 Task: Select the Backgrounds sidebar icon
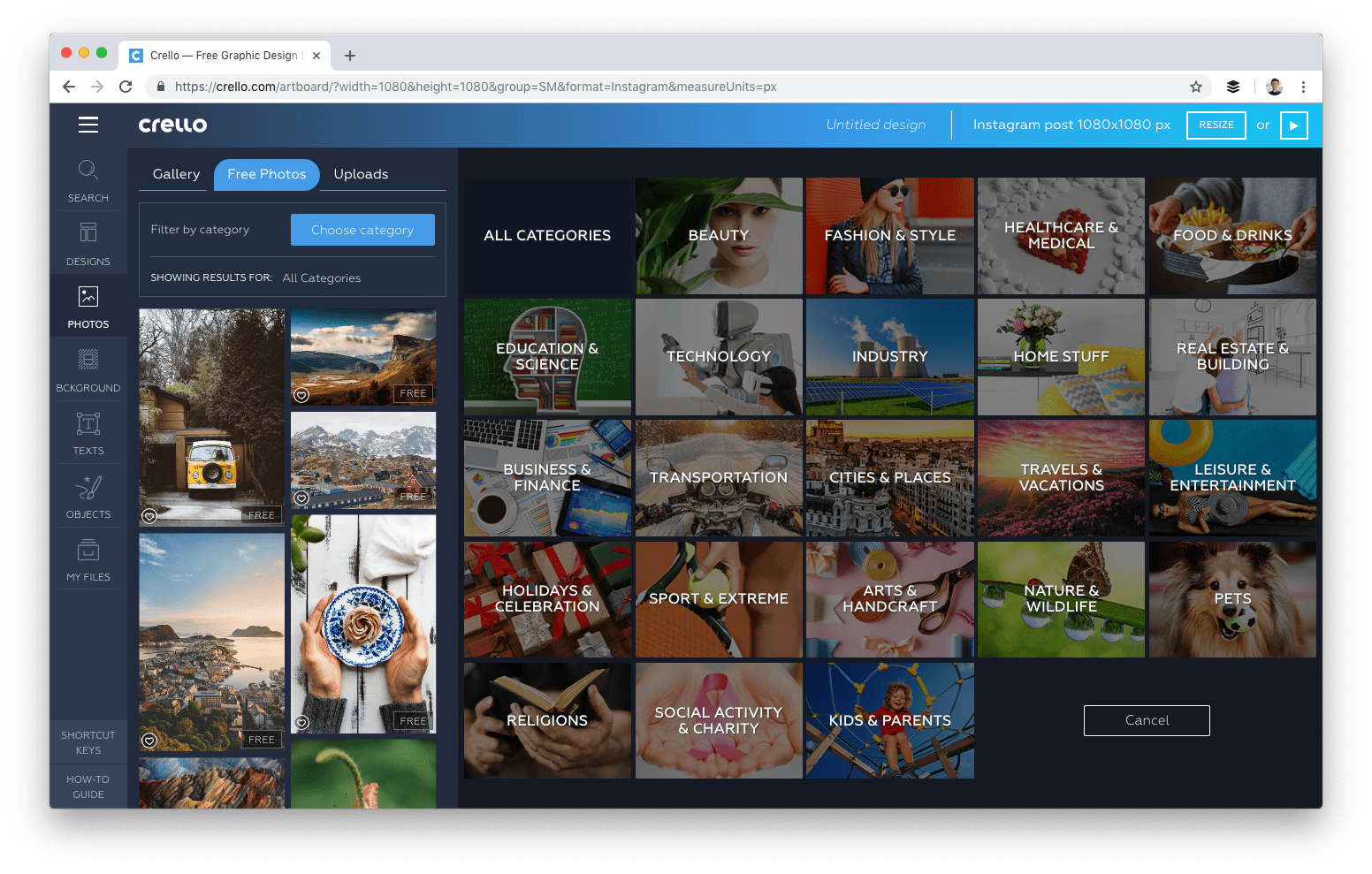click(88, 369)
